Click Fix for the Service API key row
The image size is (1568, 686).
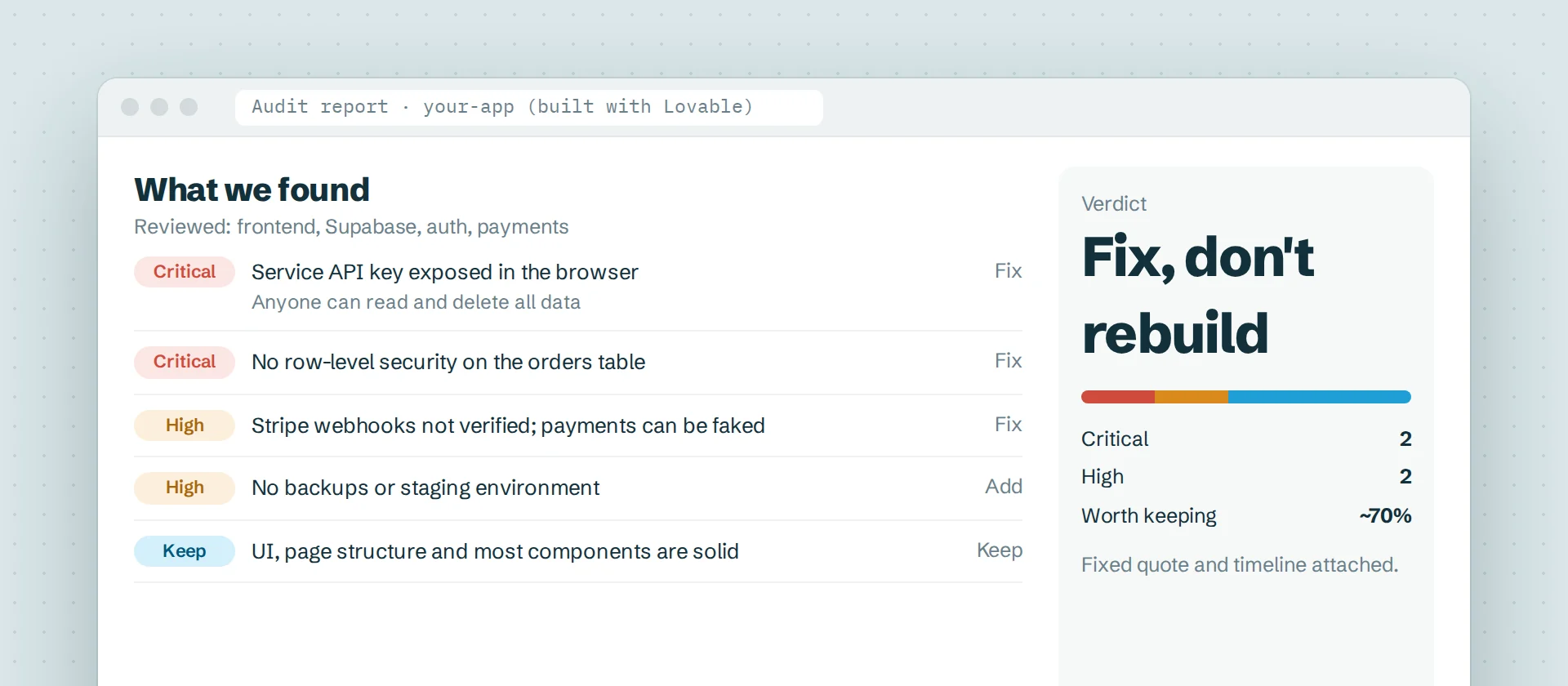point(1008,271)
